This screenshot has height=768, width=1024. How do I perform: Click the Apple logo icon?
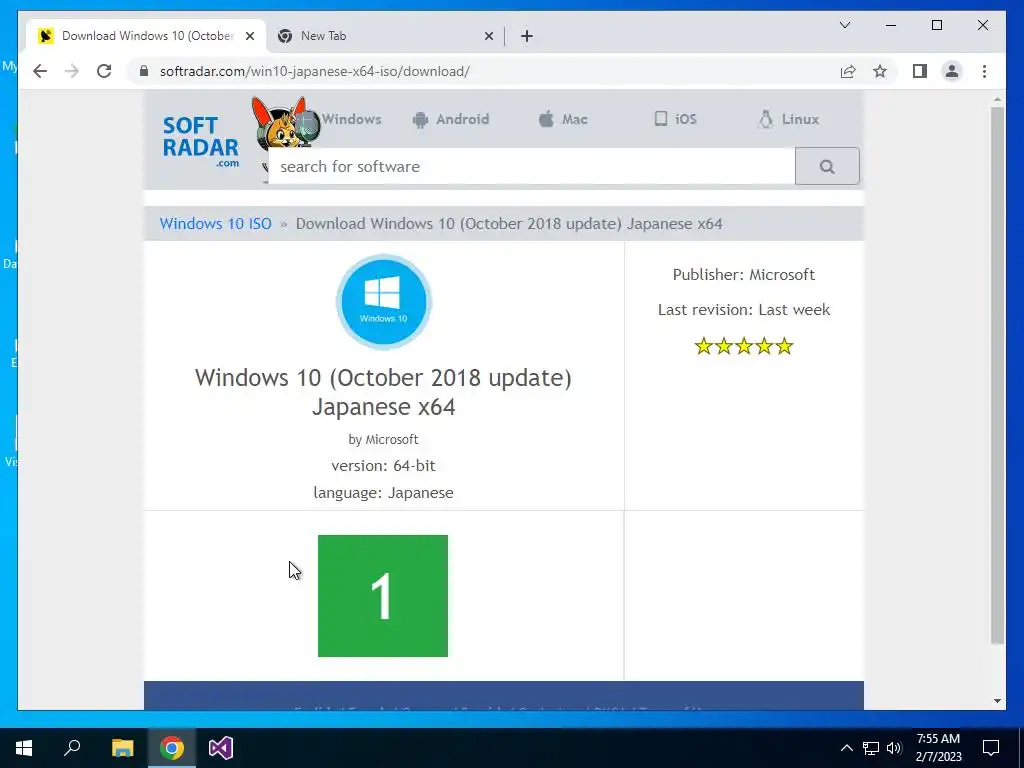[x=546, y=119]
